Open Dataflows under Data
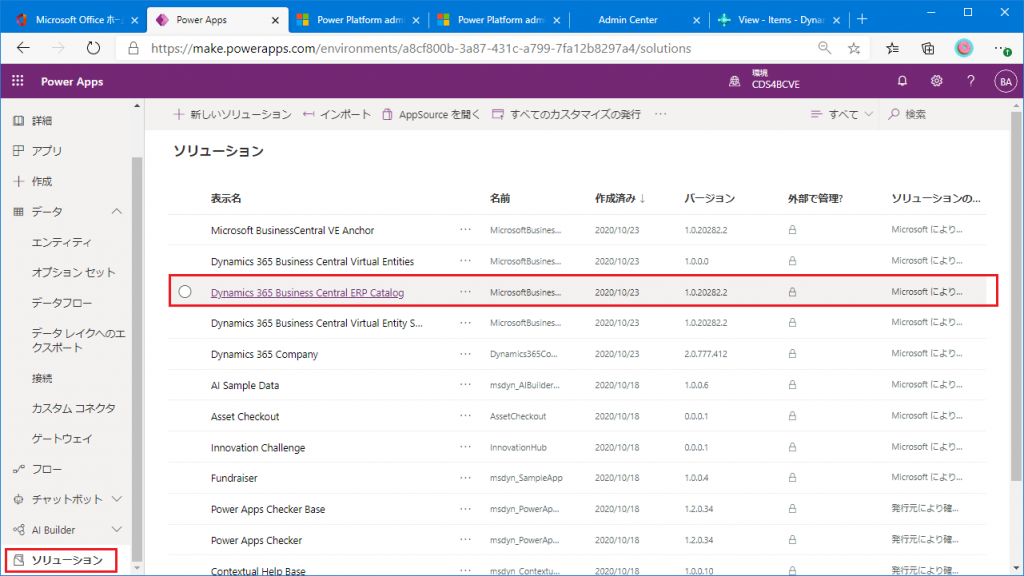Image resolution: width=1024 pixels, height=576 pixels. coord(62,303)
